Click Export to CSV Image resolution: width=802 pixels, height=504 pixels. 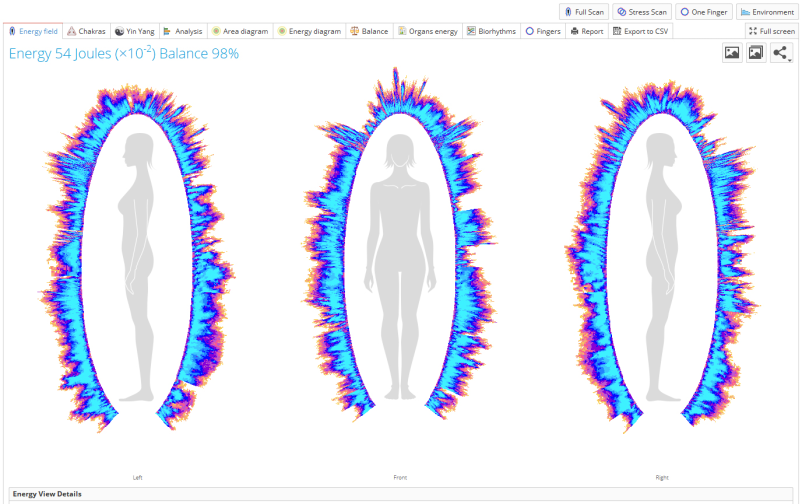pos(640,31)
